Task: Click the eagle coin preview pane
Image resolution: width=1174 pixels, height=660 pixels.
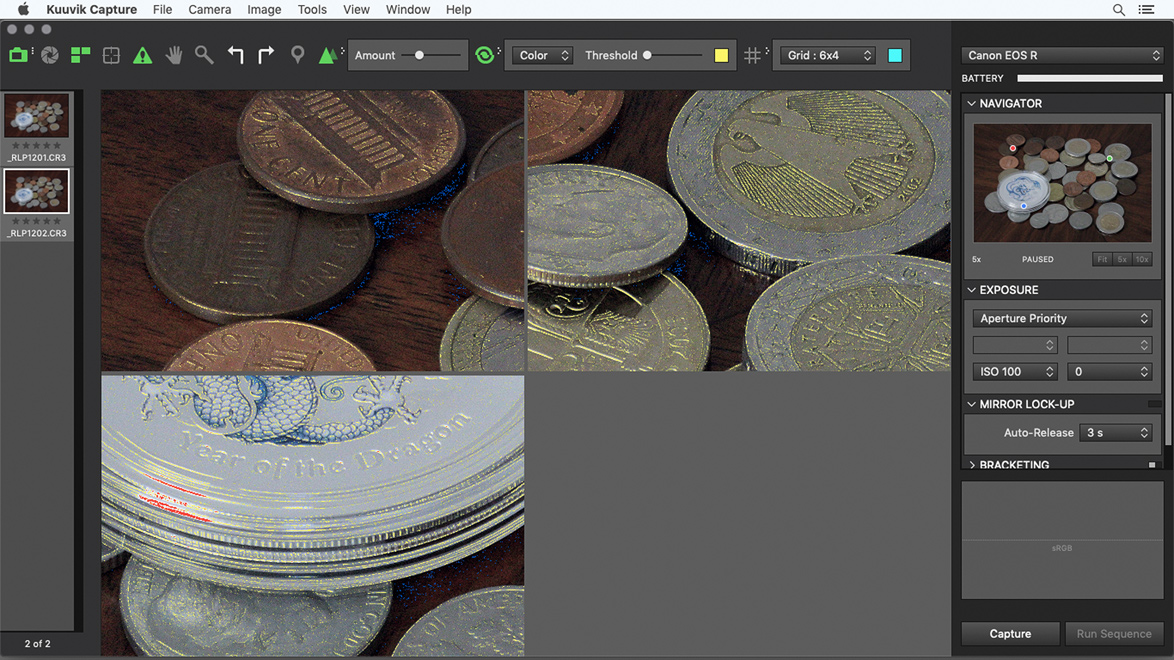Action: point(739,231)
